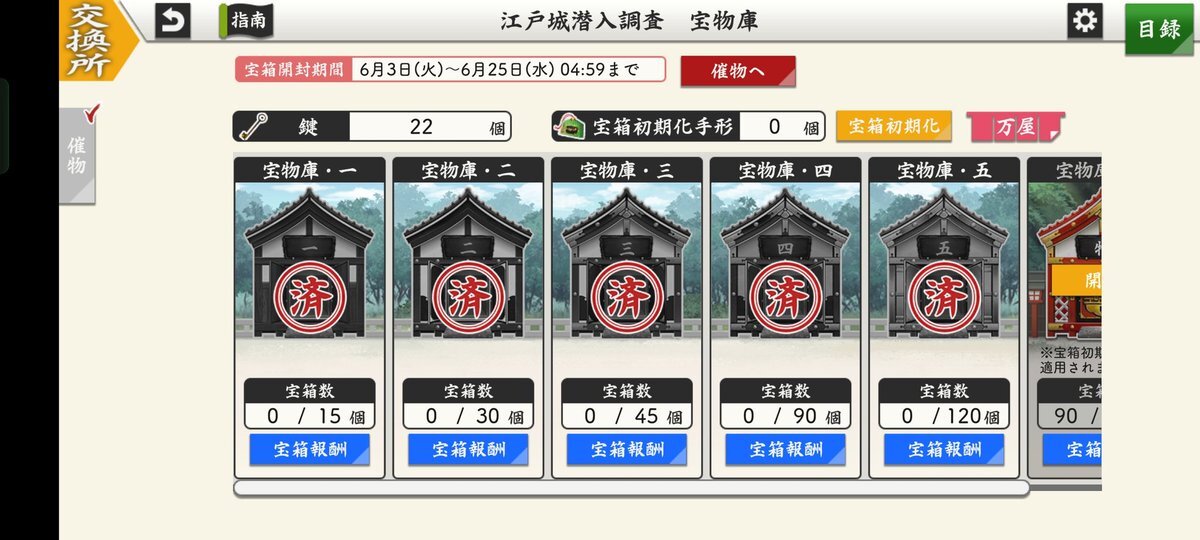Open the 目録 catalog button
Image resolution: width=1200 pixels, height=540 pixels.
point(1158,29)
